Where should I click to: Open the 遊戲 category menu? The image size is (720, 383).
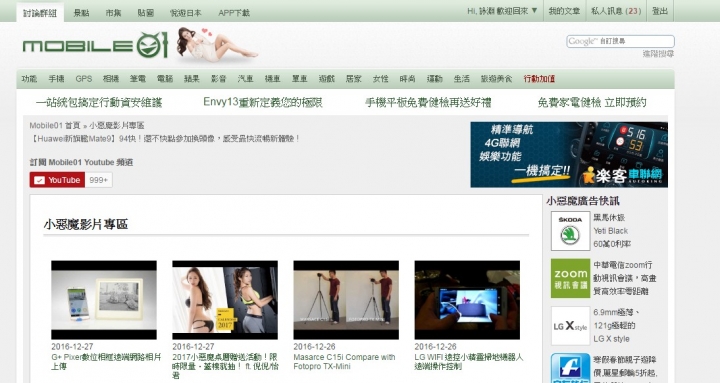tap(326, 79)
